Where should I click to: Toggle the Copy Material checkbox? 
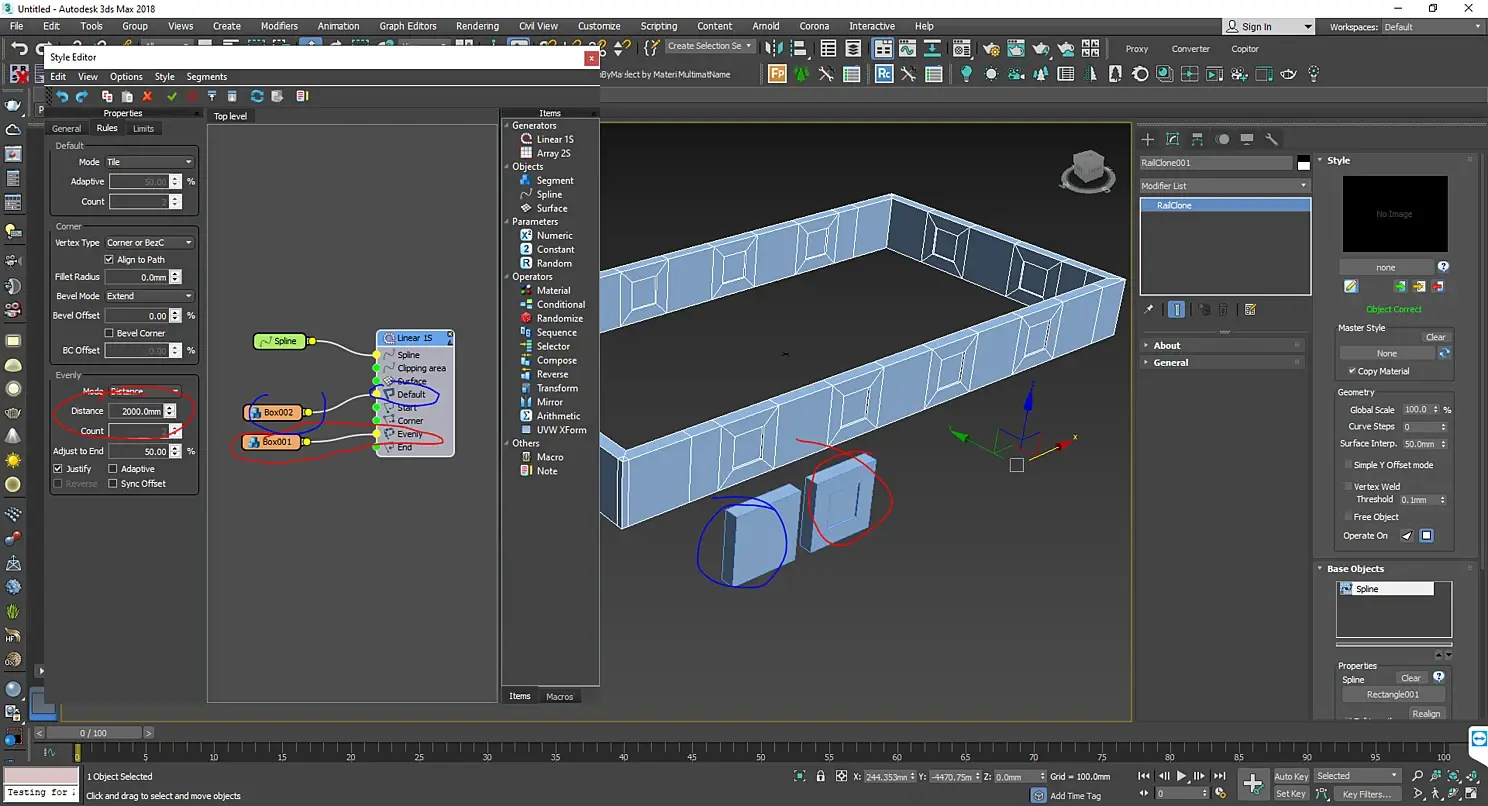click(x=1352, y=371)
